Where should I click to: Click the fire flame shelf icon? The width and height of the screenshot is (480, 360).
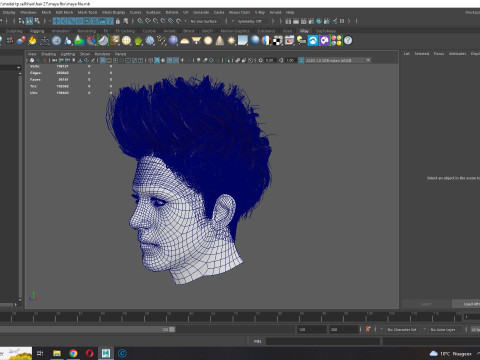32,41
